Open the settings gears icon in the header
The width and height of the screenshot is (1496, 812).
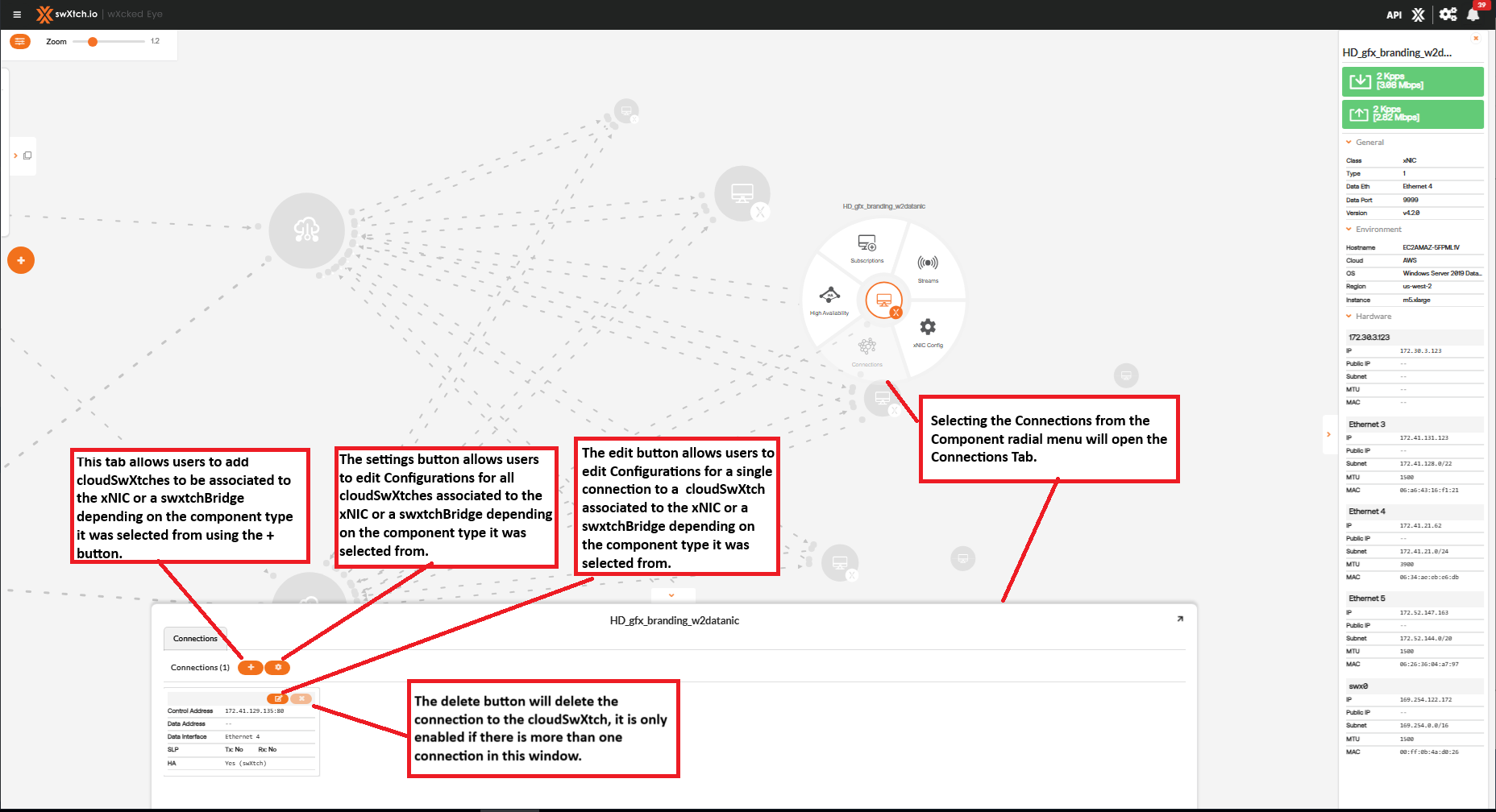click(x=1448, y=14)
